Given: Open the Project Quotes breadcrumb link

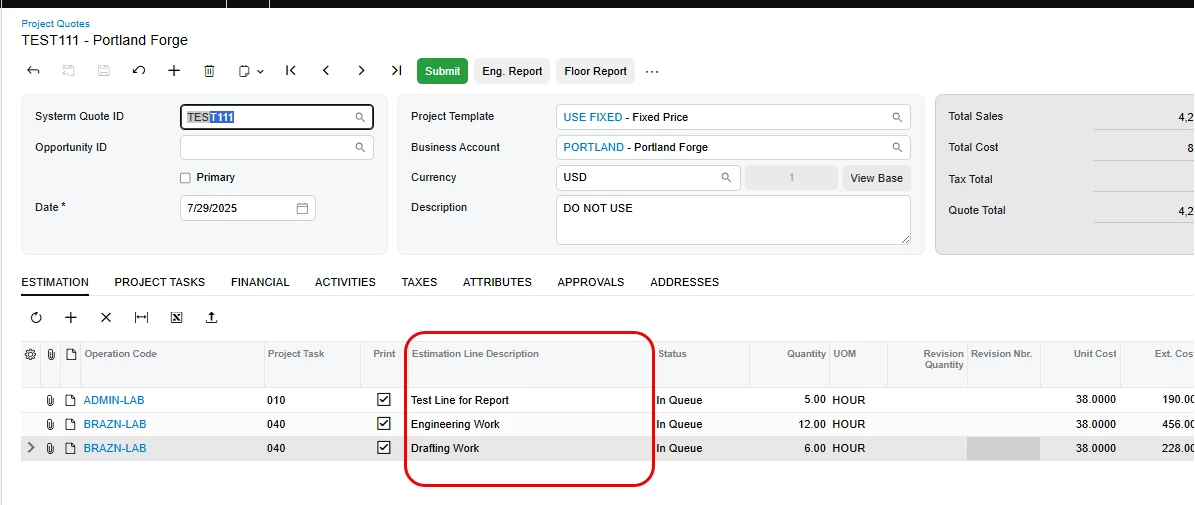Looking at the screenshot, I should coord(55,24).
